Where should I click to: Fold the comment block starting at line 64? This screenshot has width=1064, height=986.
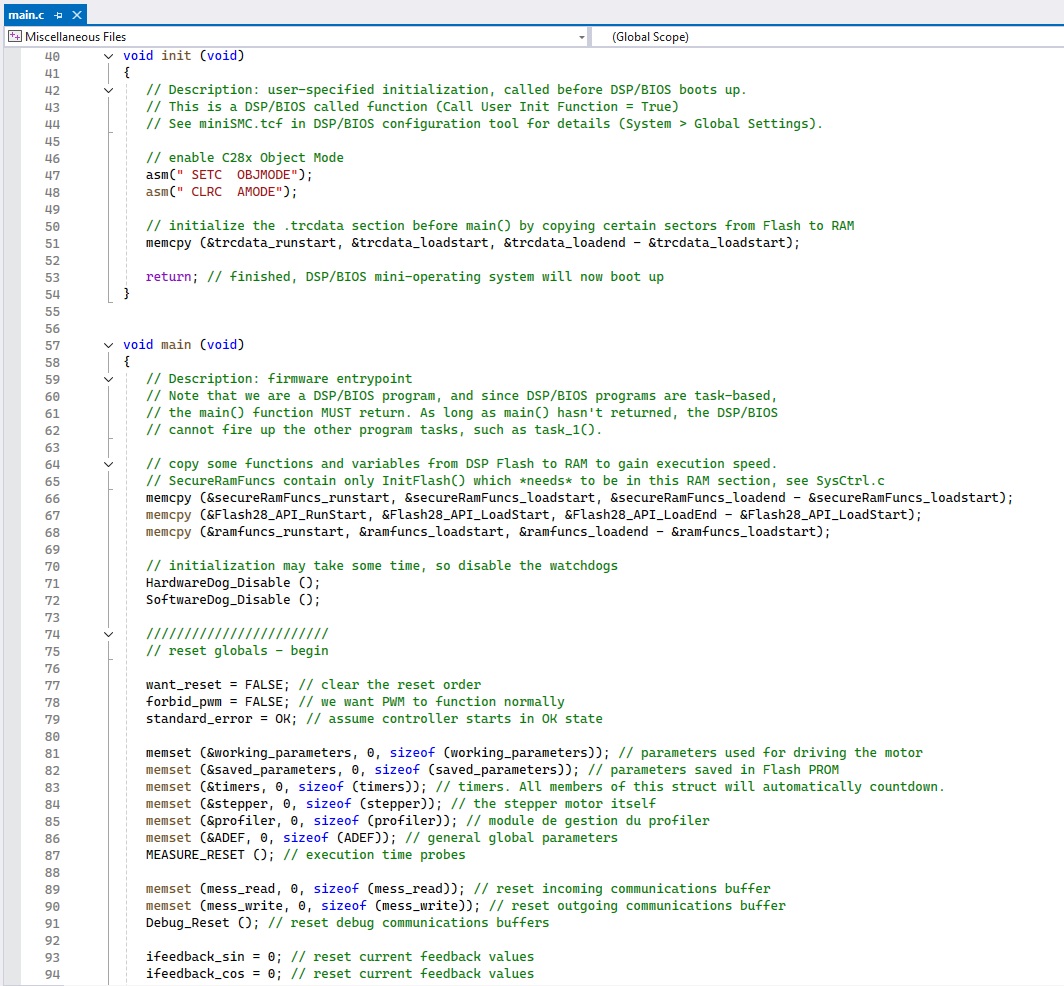109,464
